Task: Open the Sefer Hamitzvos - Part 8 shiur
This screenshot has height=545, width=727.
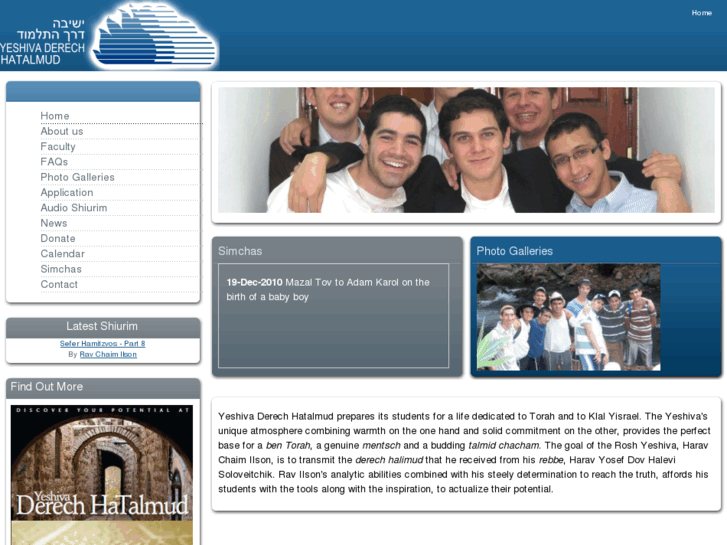Action: [102, 344]
